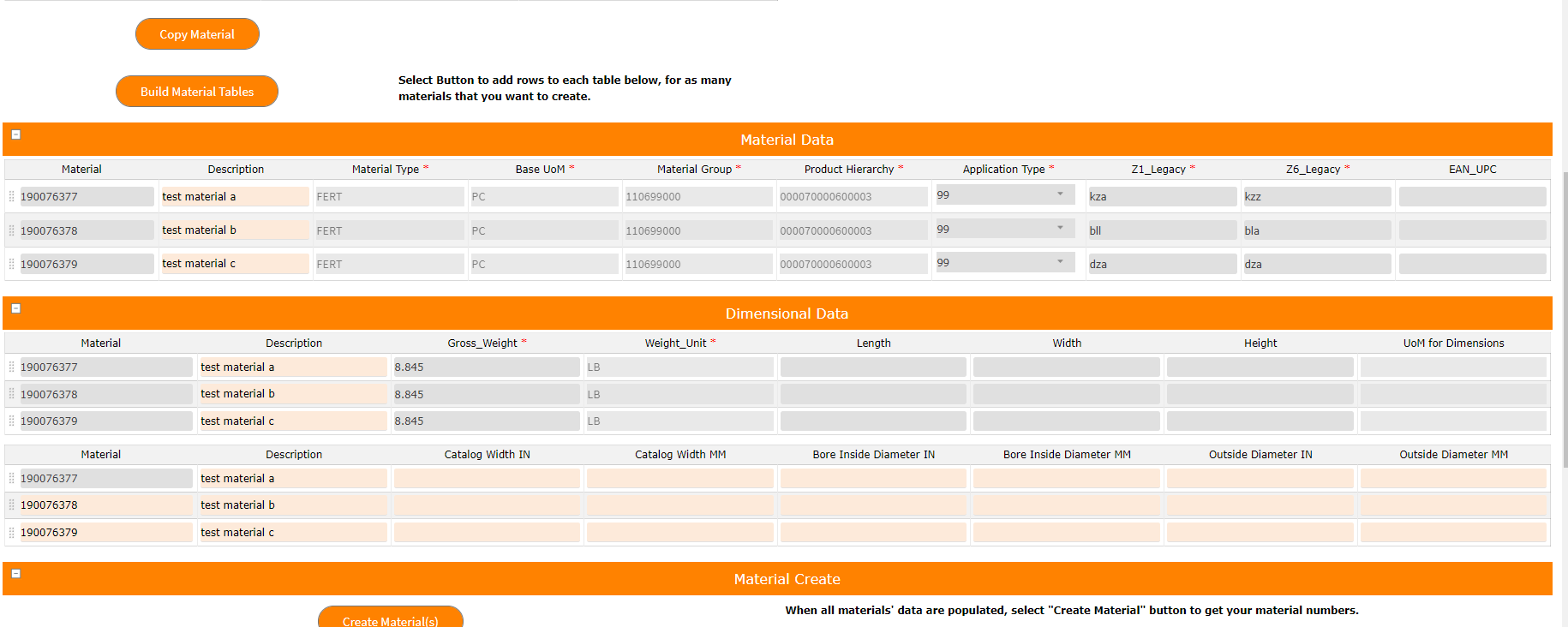The image size is (1568, 627).
Task: Edit 'test material b' description in Material Data
Action: [x=235, y=230]
